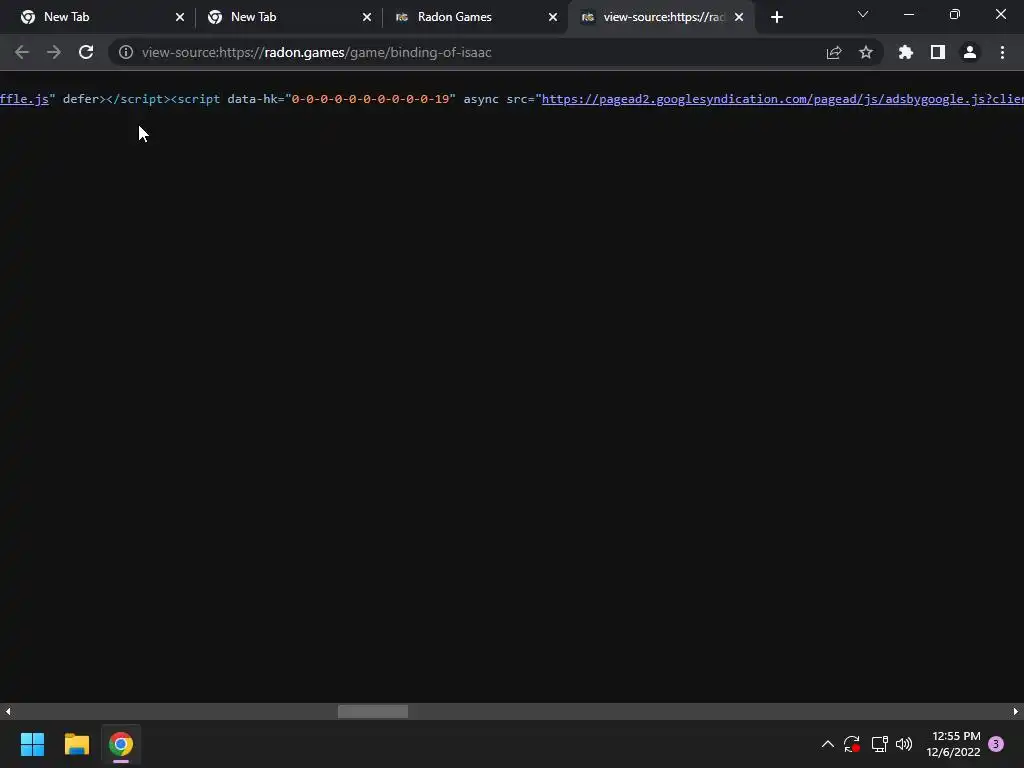
Task: Go forward with the browser arrow
Action: pos(54,52)
